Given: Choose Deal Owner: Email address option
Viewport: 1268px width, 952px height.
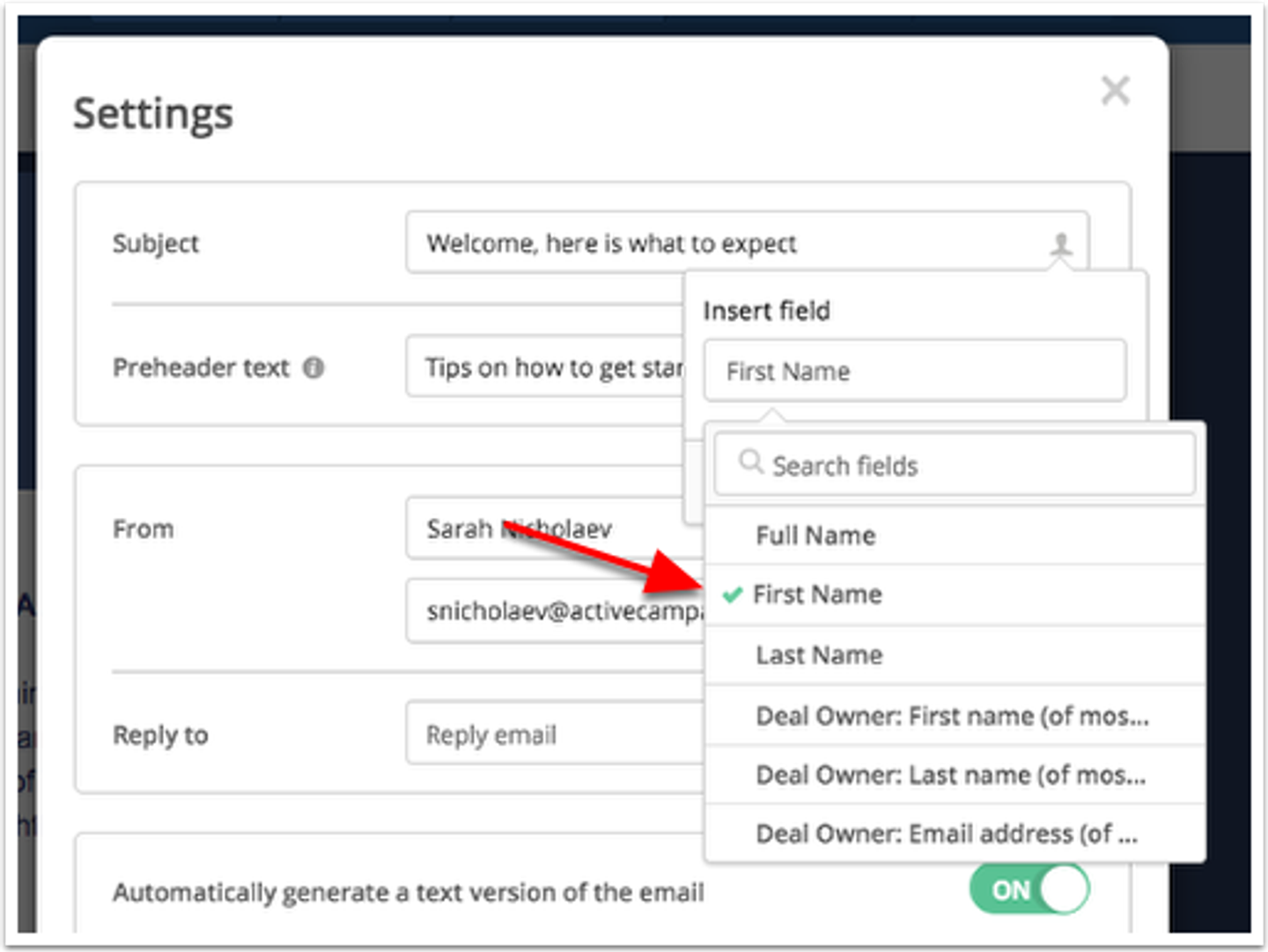Looking at the screenshot, I should (945, 833).
